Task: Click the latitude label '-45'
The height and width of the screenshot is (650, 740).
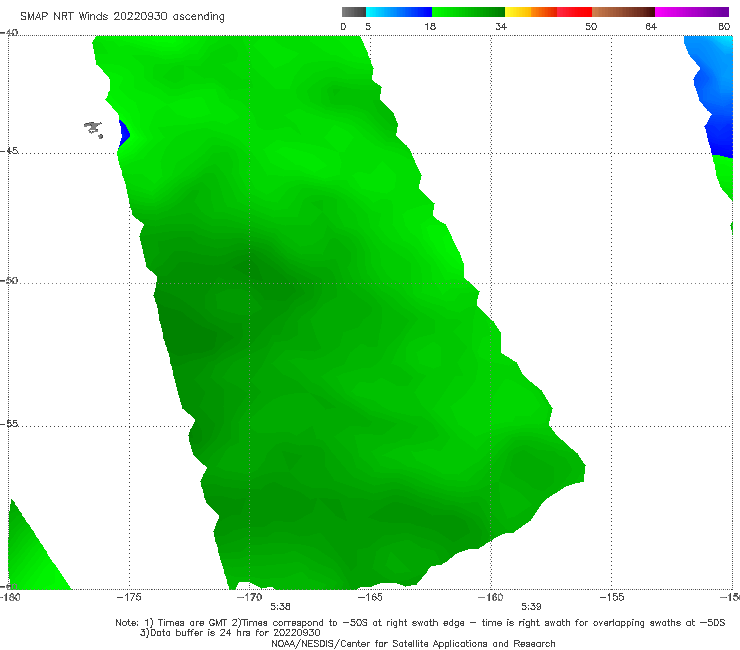Action: pos(9,151)
